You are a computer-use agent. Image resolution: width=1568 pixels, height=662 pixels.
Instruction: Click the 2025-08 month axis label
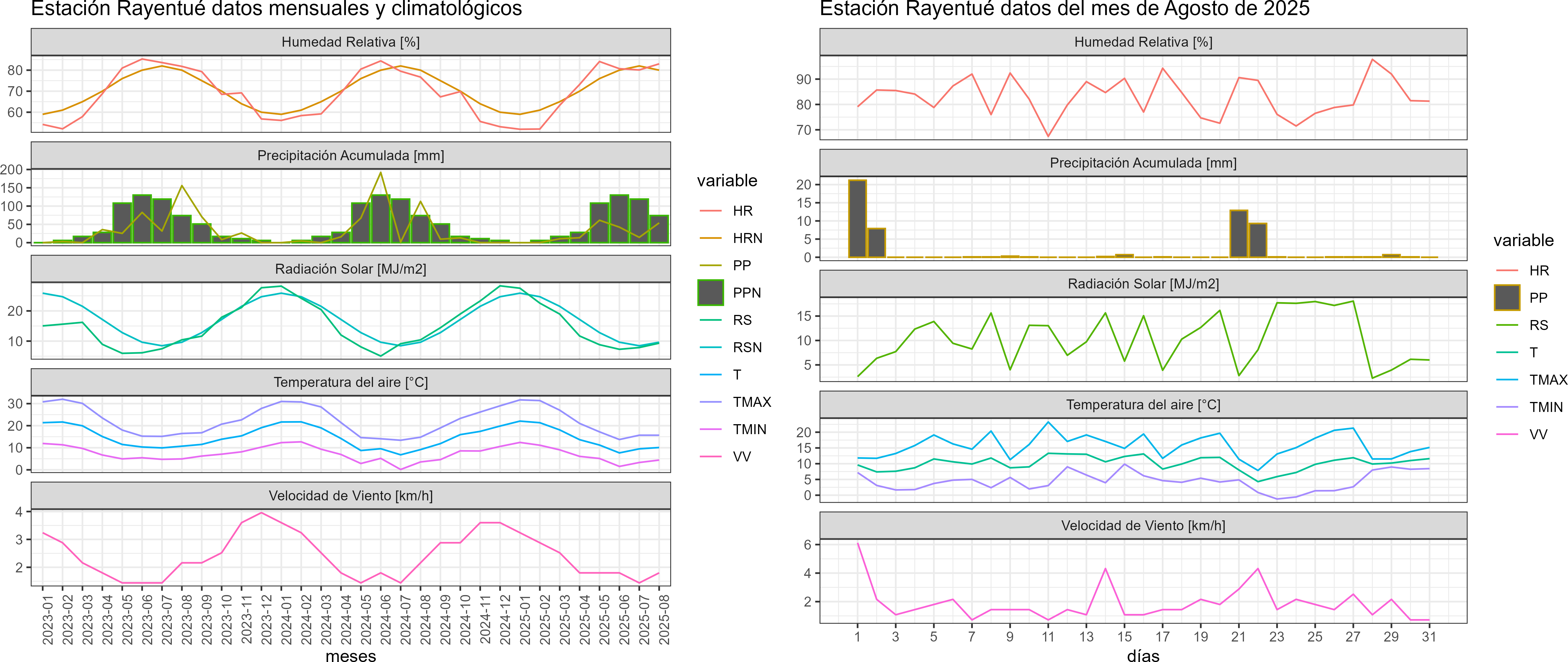pyautogui.click(x=663, y=619)
